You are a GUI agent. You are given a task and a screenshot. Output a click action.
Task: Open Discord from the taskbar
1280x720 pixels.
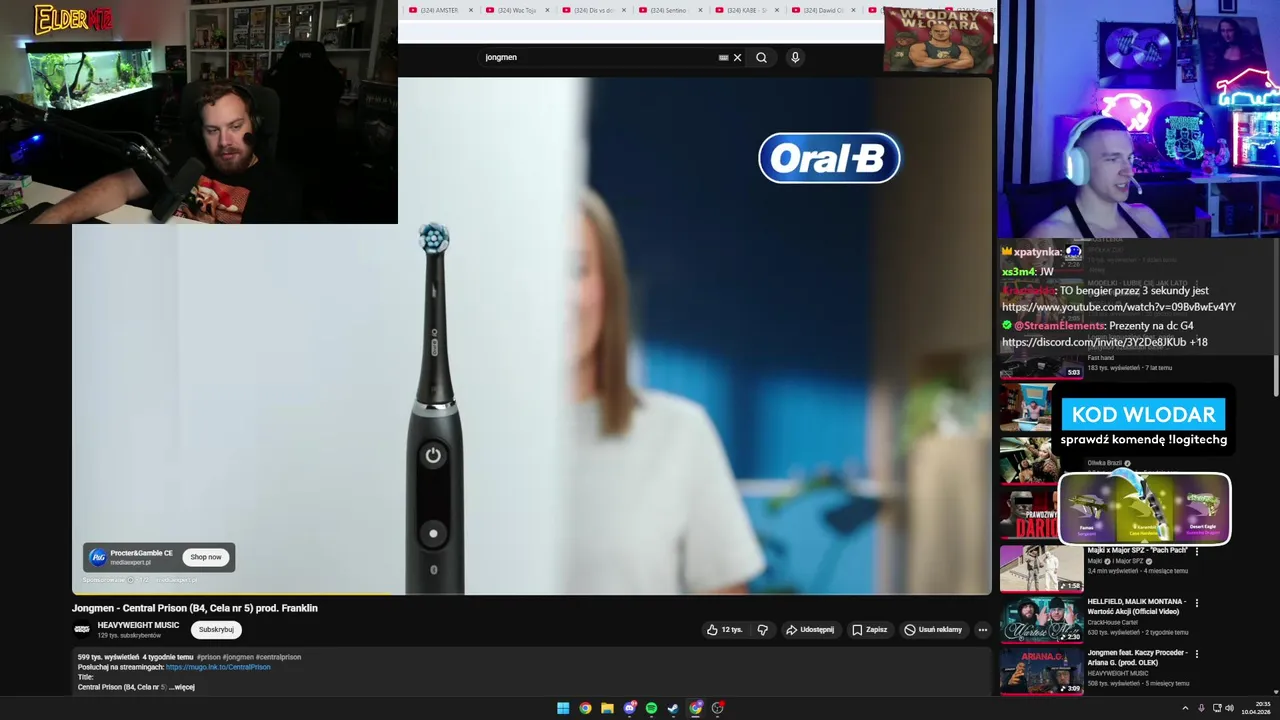(x=630, y=708)
